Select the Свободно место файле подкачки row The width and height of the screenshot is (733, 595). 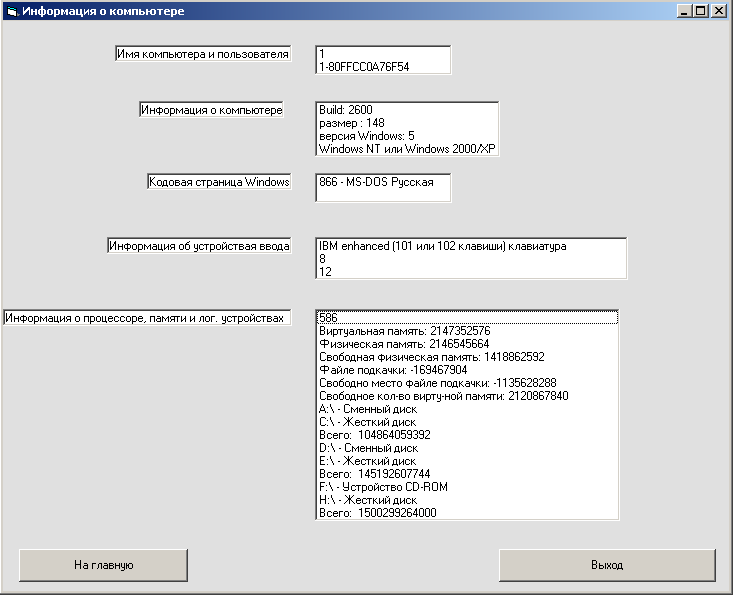pyautogui.click(x=467, y=383)
